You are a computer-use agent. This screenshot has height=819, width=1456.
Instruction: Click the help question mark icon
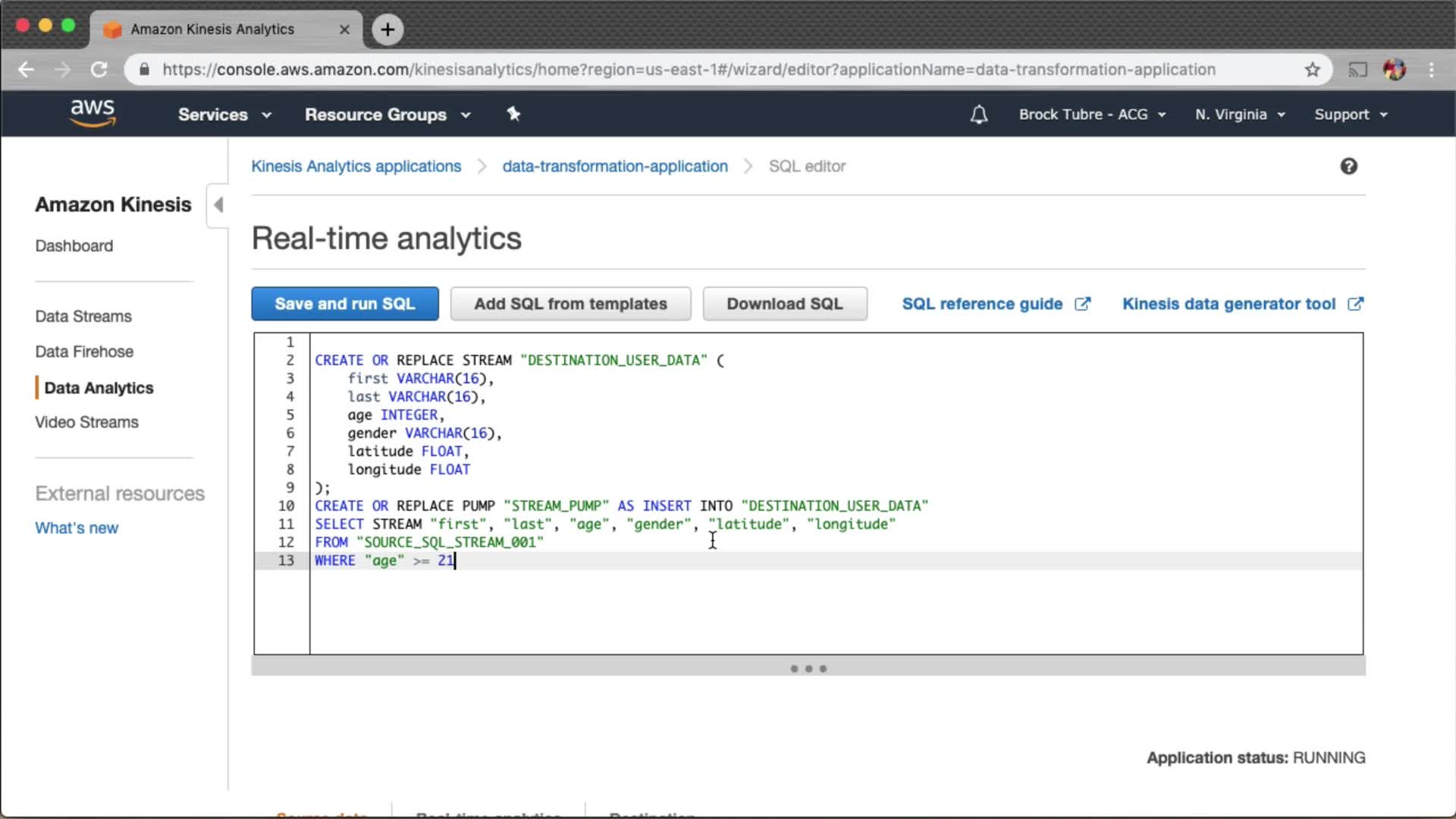click(1348, 166)
